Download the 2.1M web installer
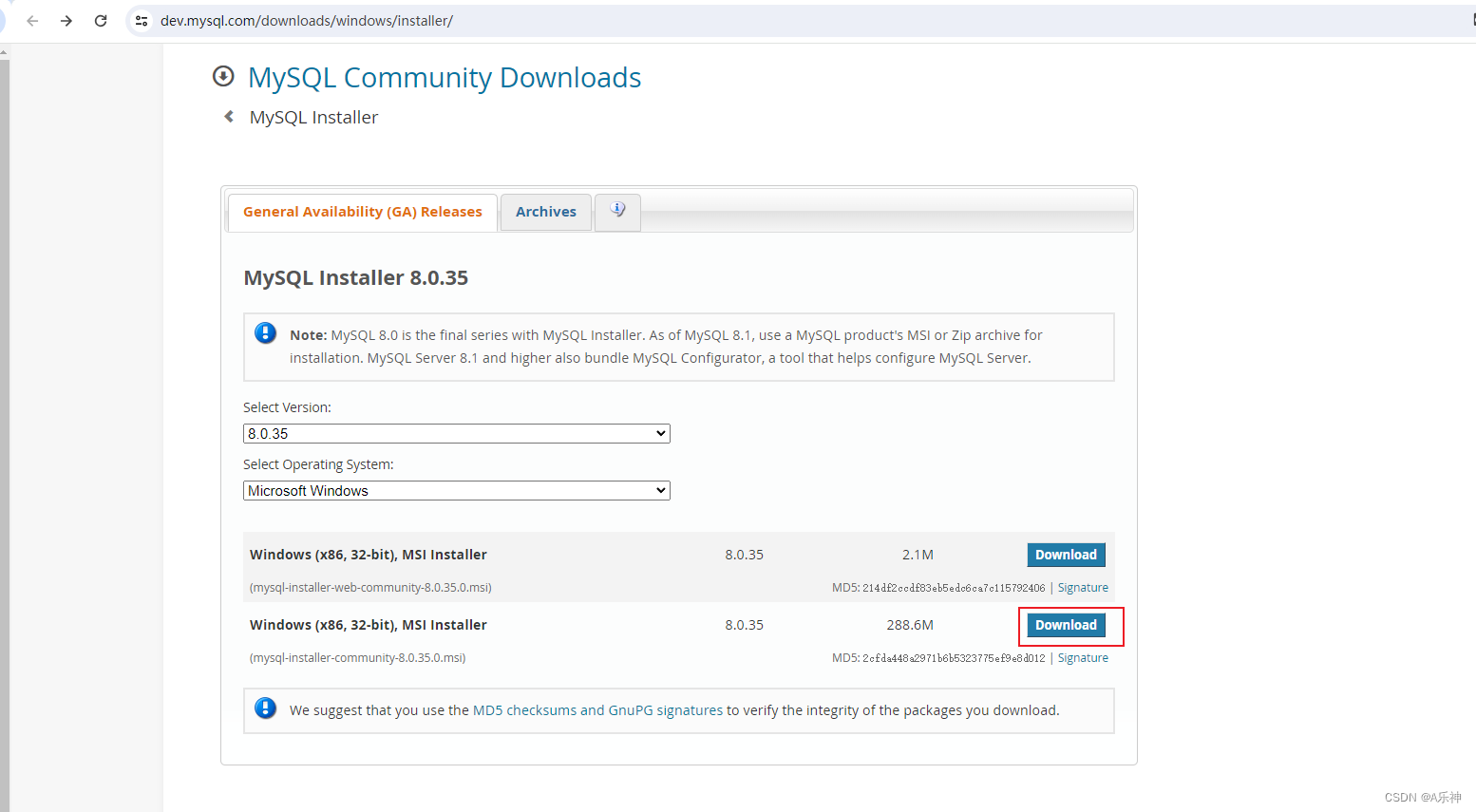This screenshot has height=812, width=1476. point(1066,555)
